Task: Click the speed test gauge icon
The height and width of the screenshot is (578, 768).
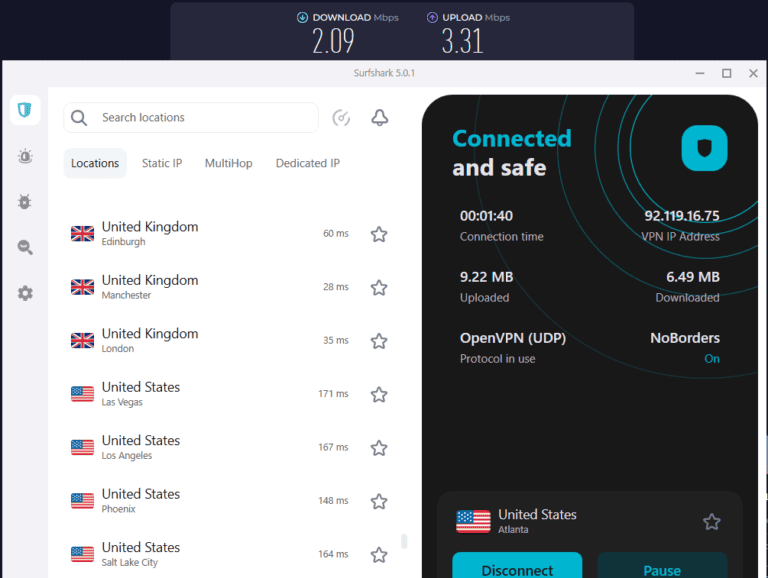Action: [x=341, y=118]
